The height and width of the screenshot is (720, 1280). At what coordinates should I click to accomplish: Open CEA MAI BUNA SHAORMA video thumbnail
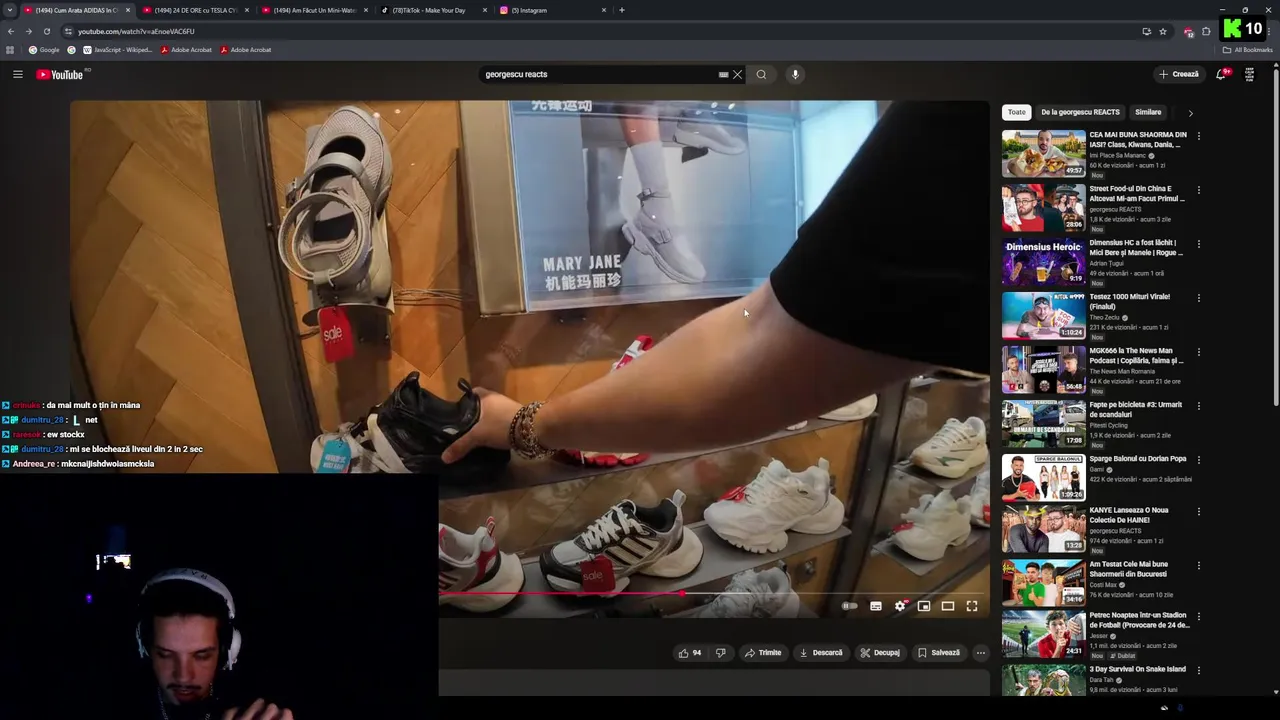[x=1043, y=153]
